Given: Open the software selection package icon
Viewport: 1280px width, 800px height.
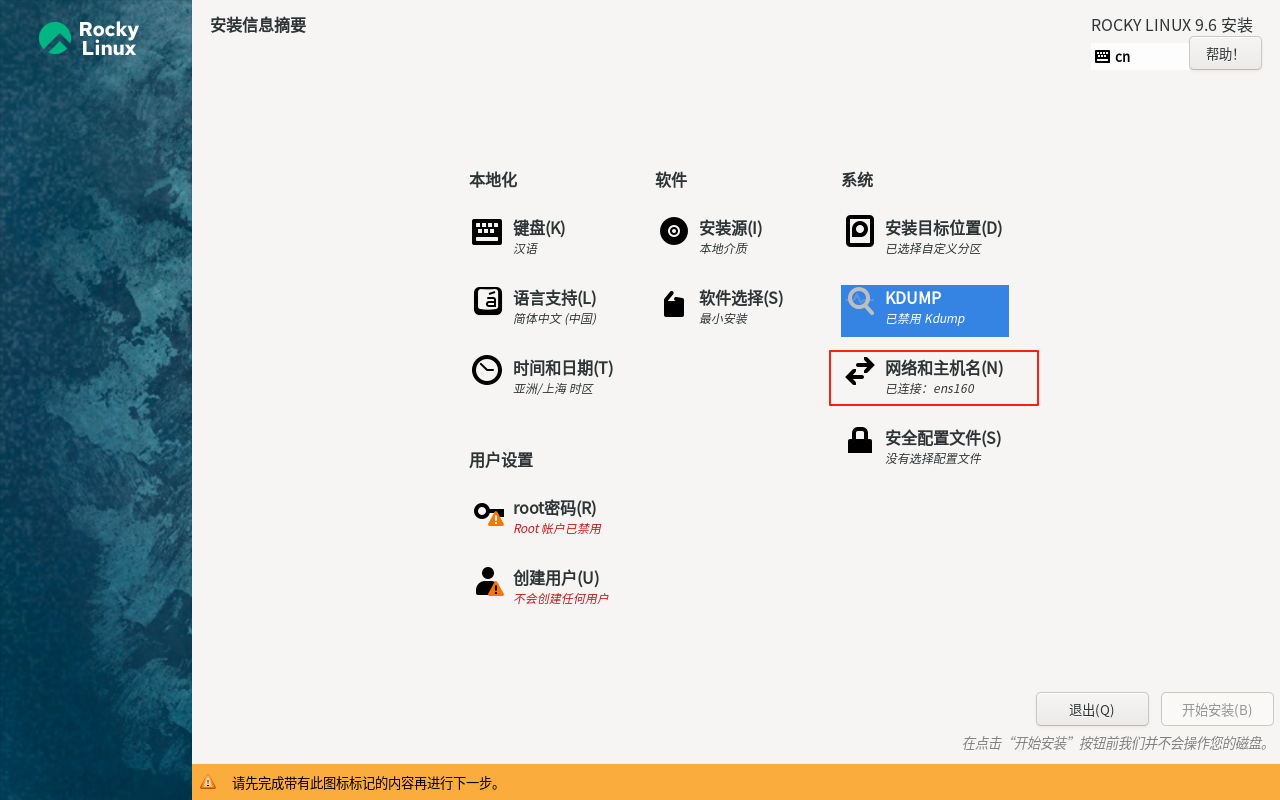Looking at the screenshot, I should pyautogui.click(x=674, y=304).
